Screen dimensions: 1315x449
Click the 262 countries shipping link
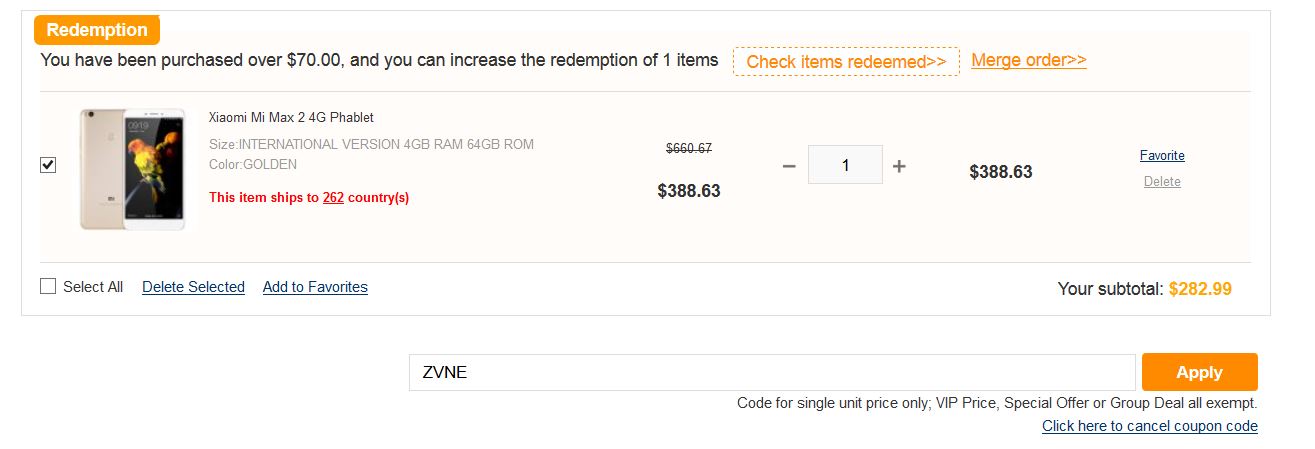333,198
